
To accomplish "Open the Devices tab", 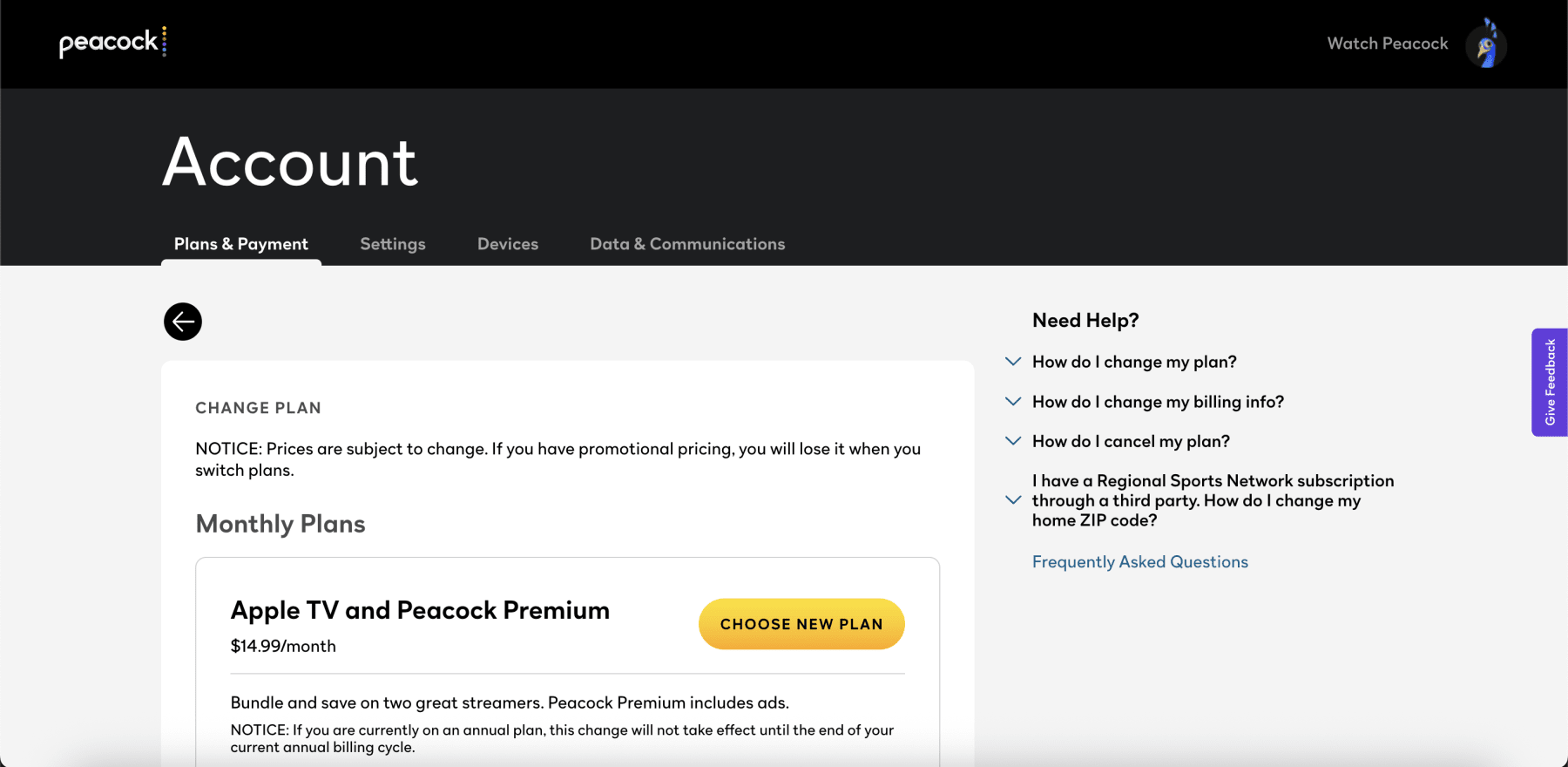I will (x=508, y=244).
